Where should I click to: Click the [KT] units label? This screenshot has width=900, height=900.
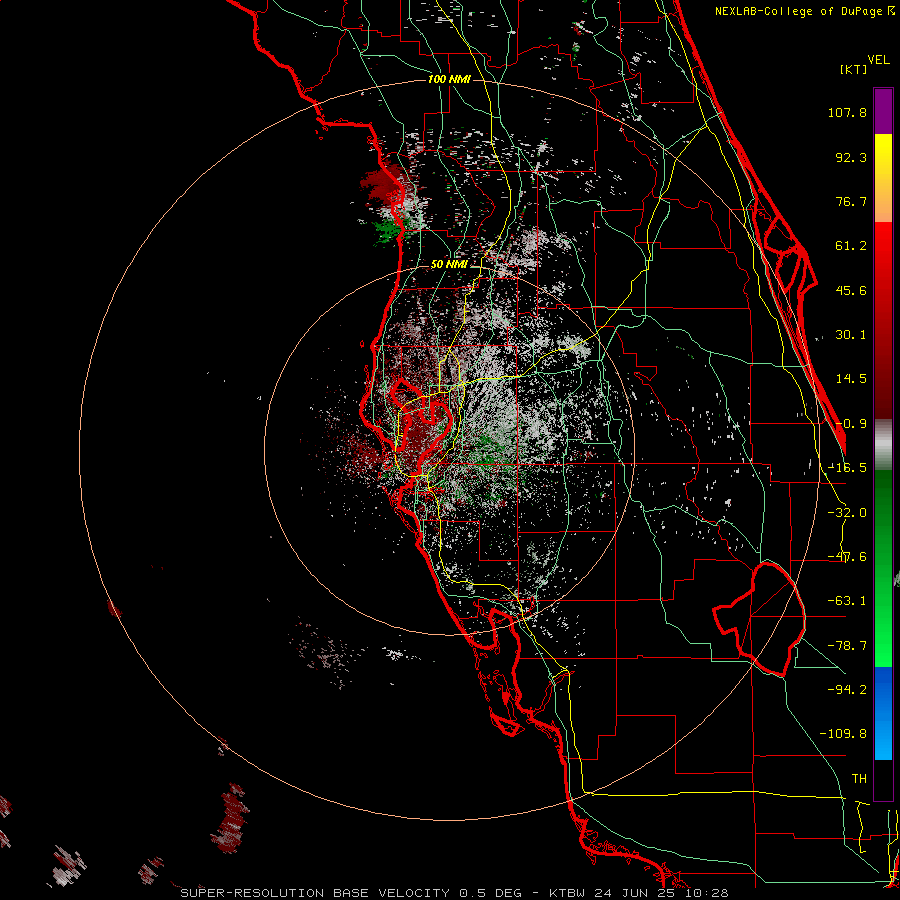click(853, 69)
